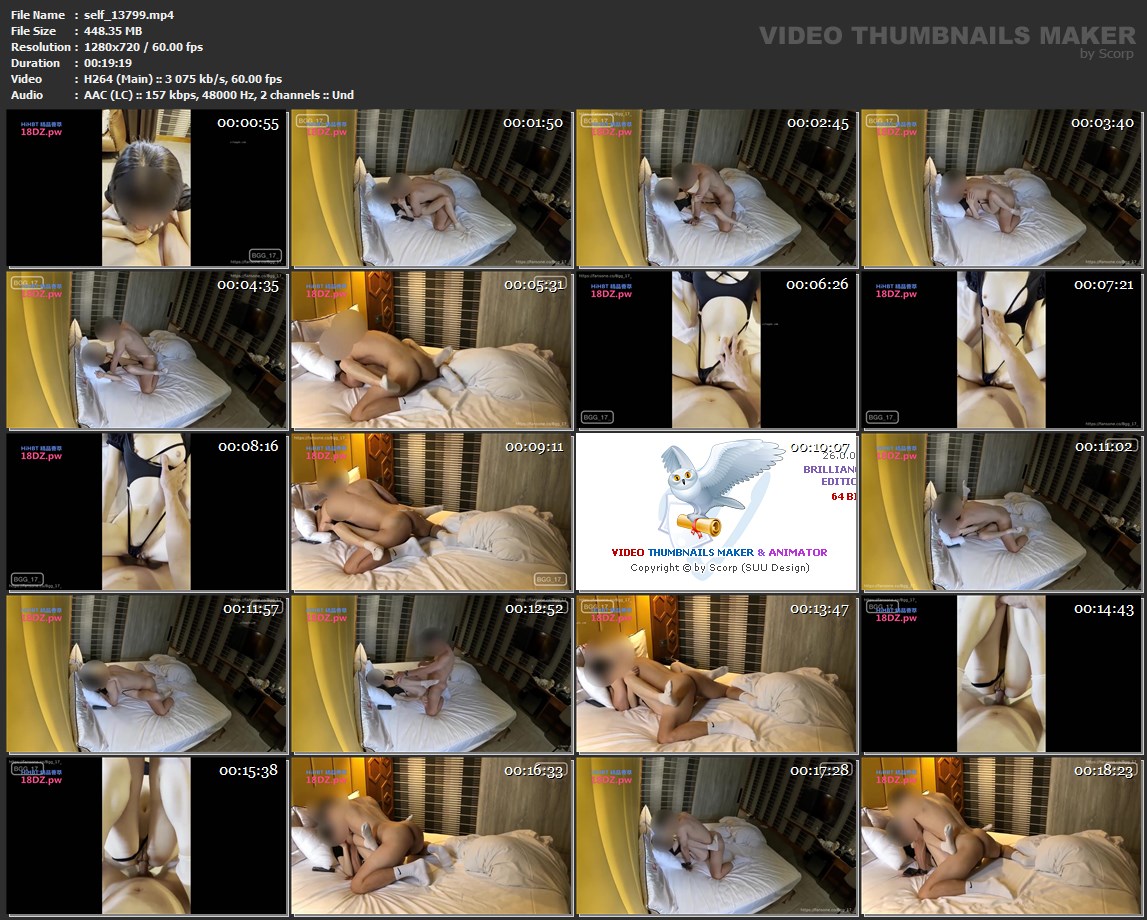Click the Resolution 1280x720 / 60.00 fps text
The image size is (1147, 920).
[143, 47]
